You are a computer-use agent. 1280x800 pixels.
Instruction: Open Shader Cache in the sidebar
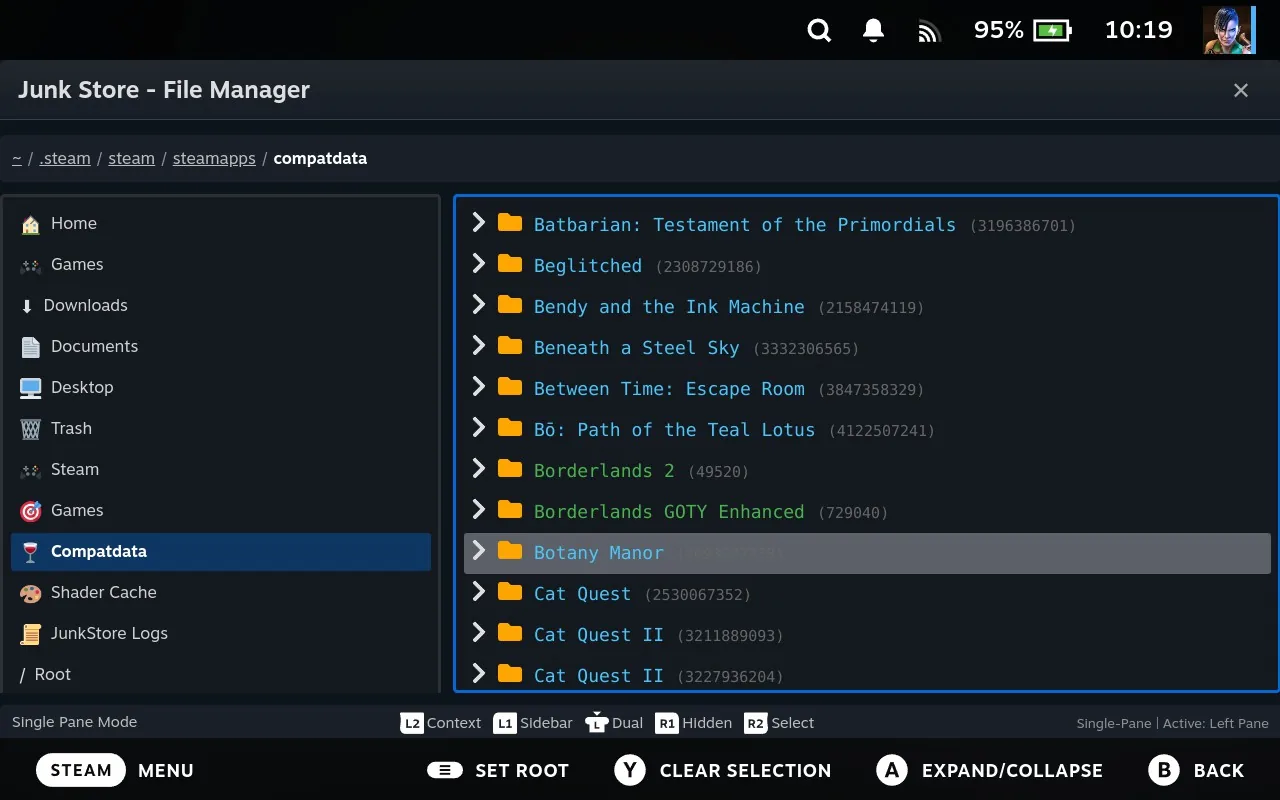(221, 593)
